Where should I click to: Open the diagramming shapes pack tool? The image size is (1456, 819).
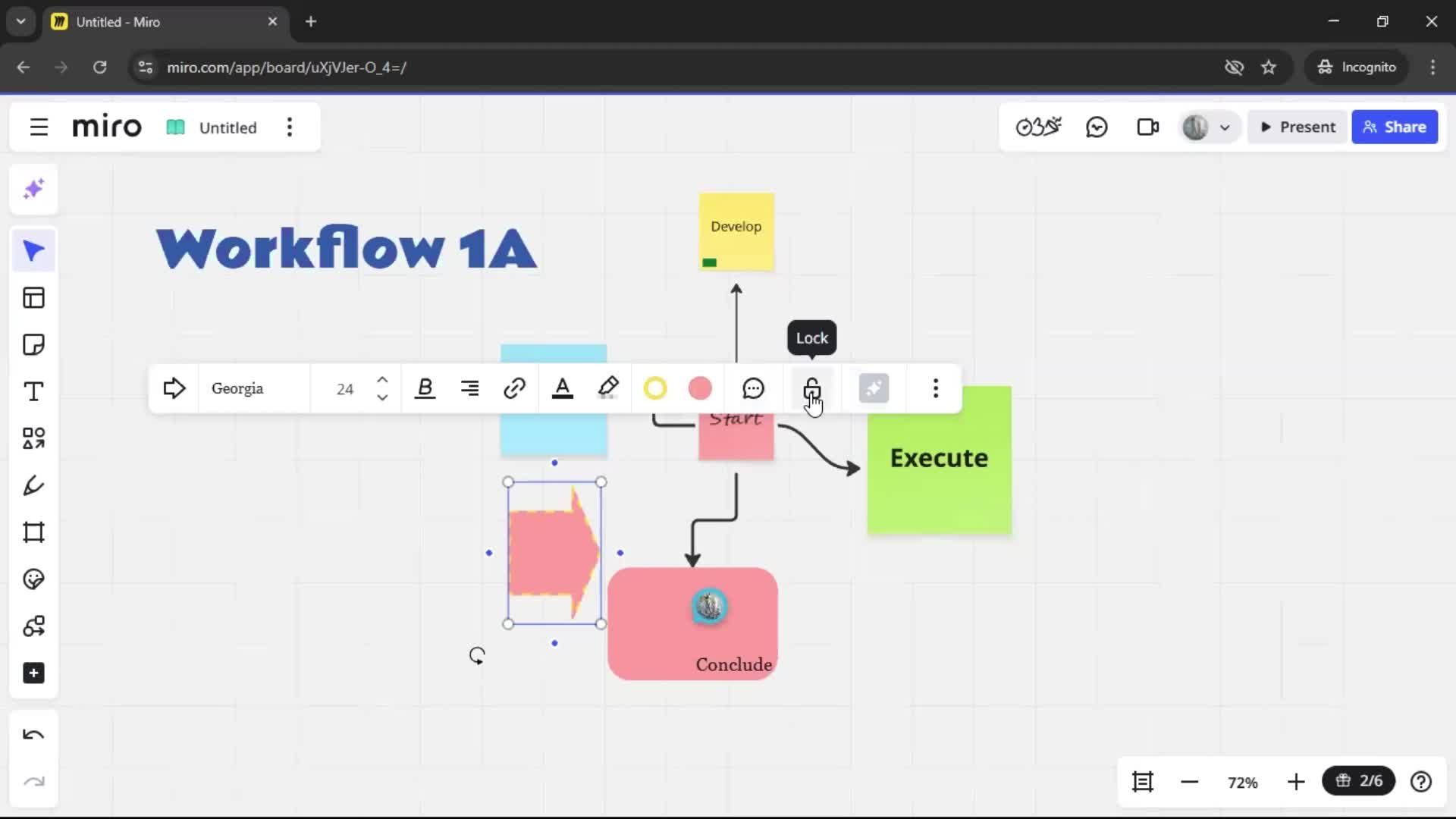(33, 626)
